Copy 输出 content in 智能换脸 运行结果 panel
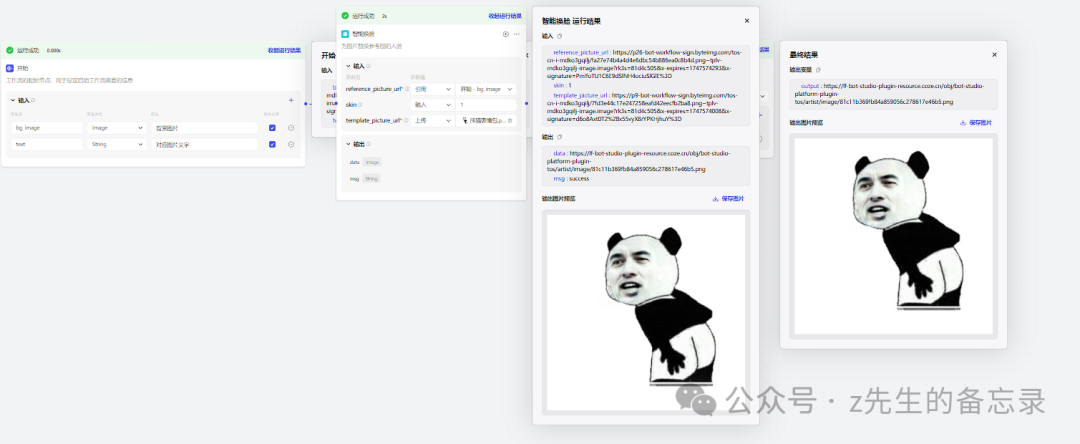Viewport: 1080px width, 444px height. pos(559,137)
